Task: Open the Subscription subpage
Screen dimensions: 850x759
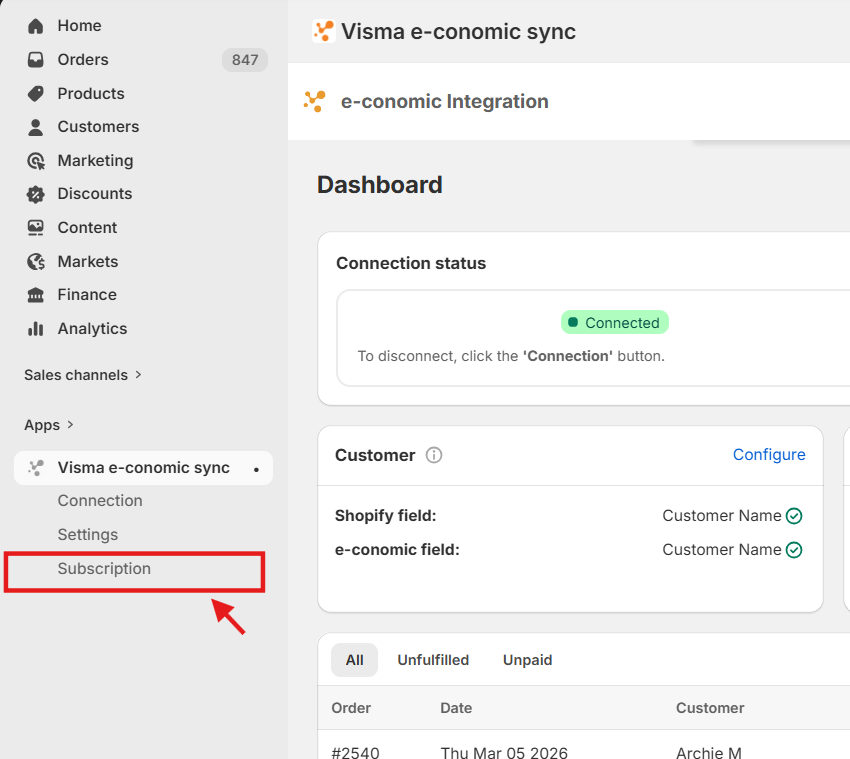Action: (104, 569)
